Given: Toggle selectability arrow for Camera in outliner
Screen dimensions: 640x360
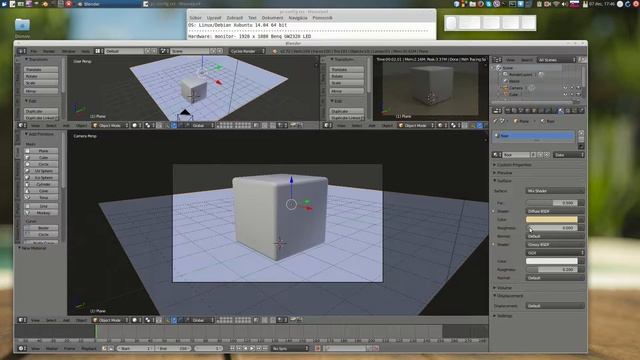Looking at the screenshot, I should point(572,88).
